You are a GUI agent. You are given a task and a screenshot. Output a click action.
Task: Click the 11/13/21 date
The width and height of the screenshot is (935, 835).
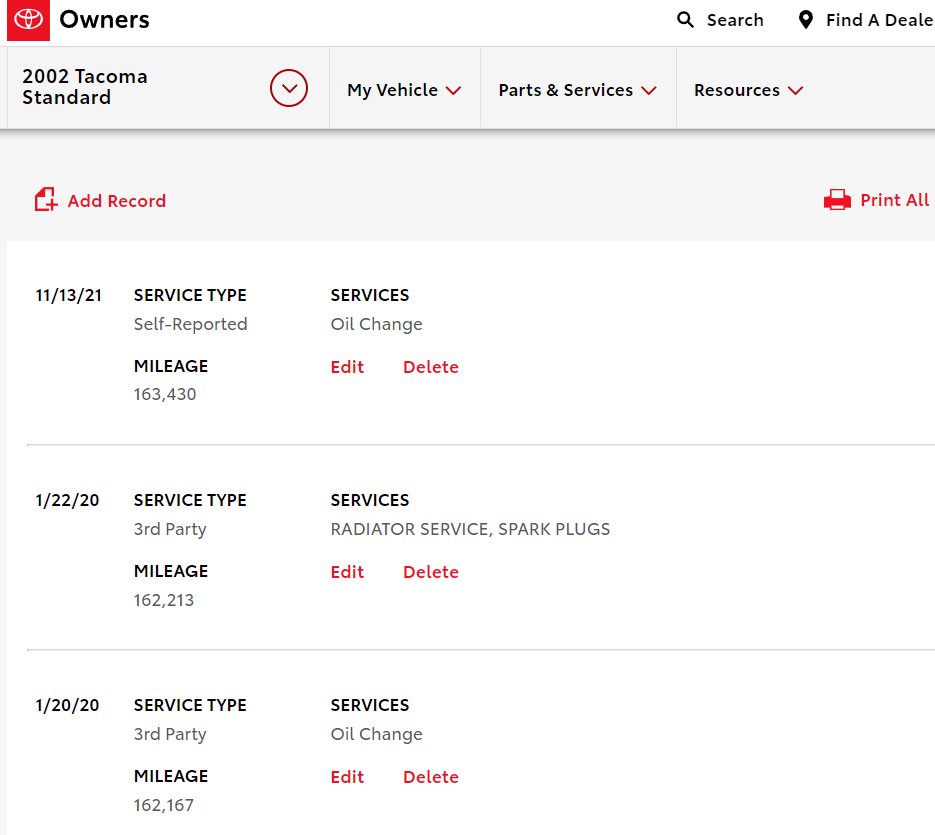[x=69, y=295]
